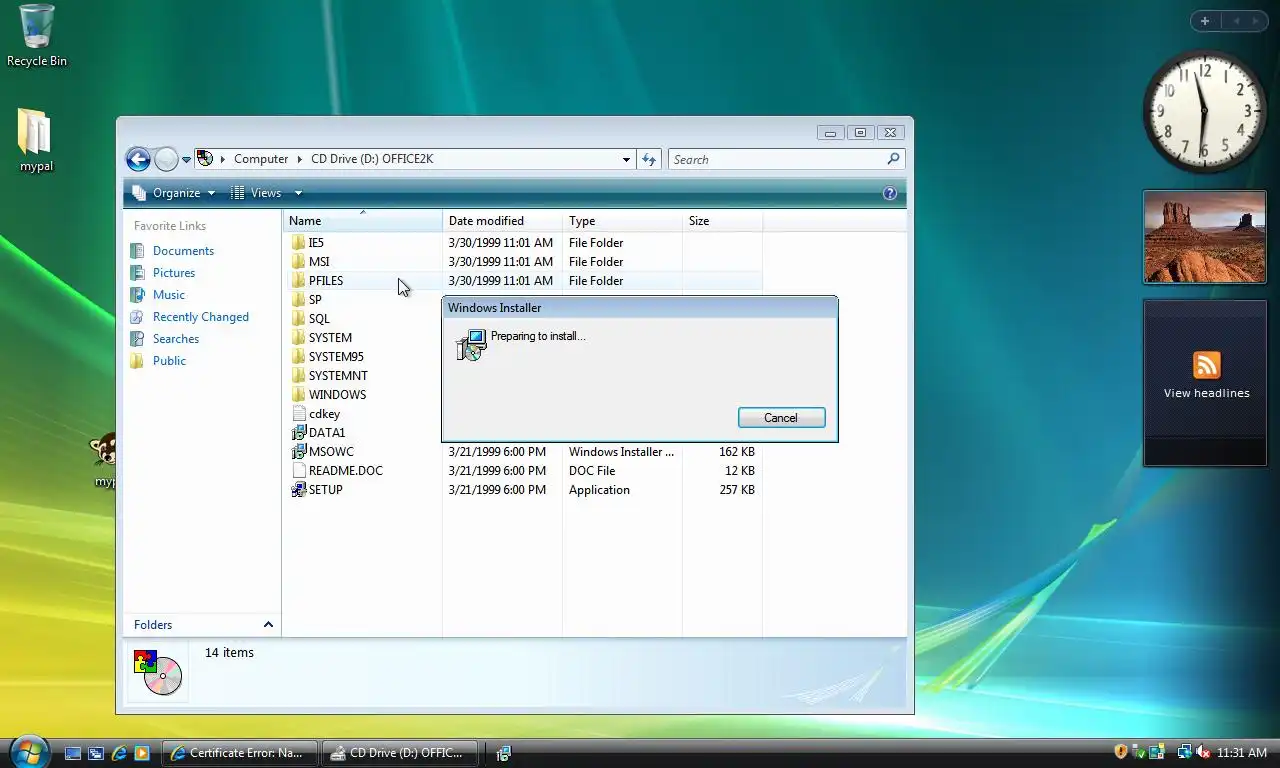
Task: Open the recent pages dropdown arrow
Action: (186, 160)
